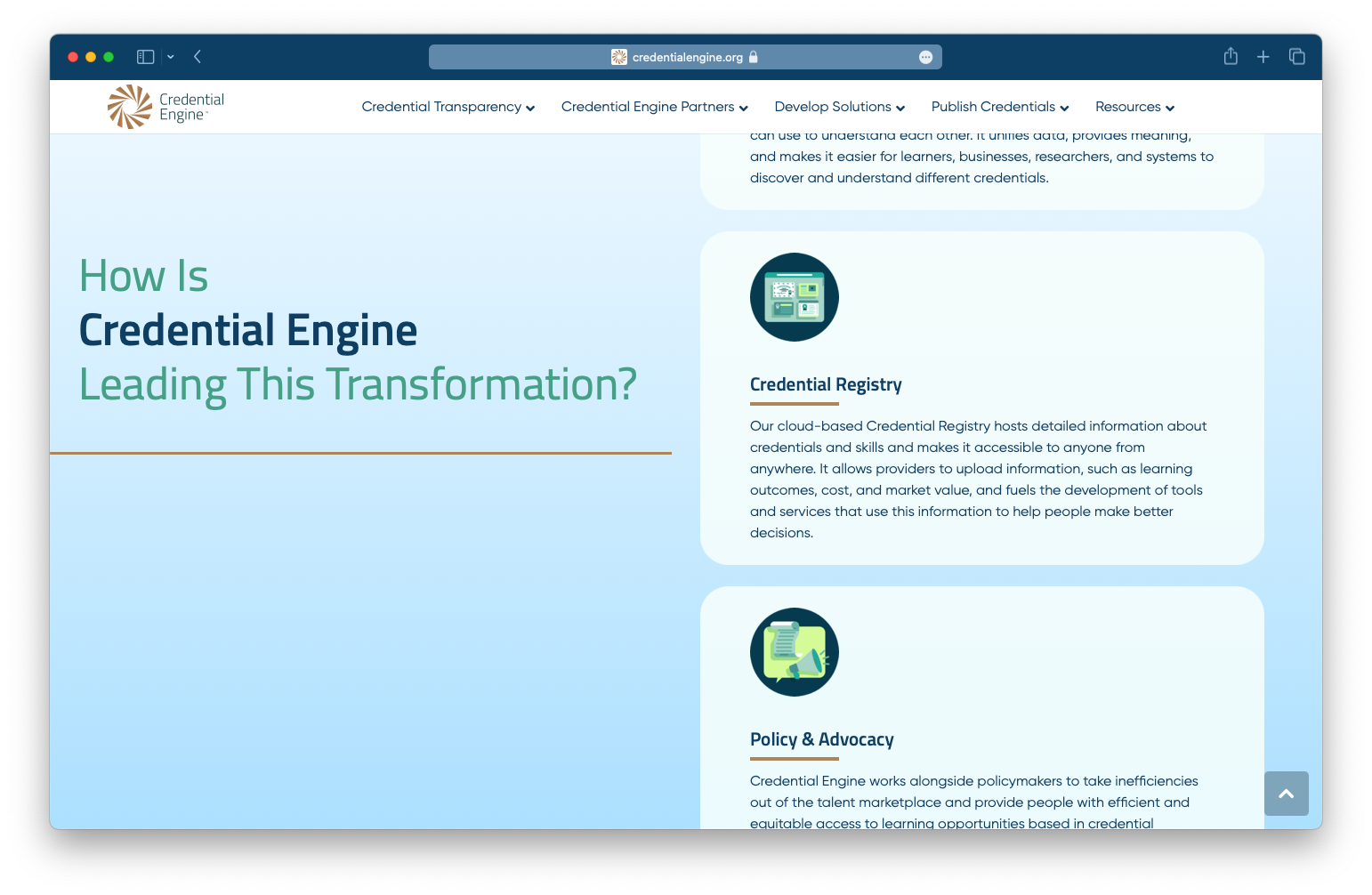This screenshot has width=1372, height=895.
Task: Open the Credential Transparency menu
Action: pos(448,107)
